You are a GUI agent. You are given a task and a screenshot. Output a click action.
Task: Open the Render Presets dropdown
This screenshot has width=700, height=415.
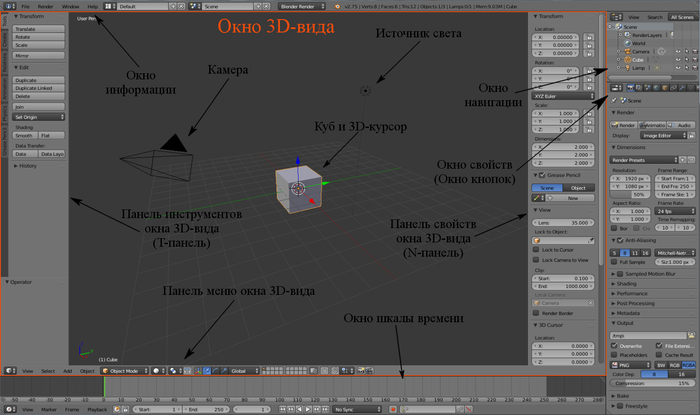(644, 160)
